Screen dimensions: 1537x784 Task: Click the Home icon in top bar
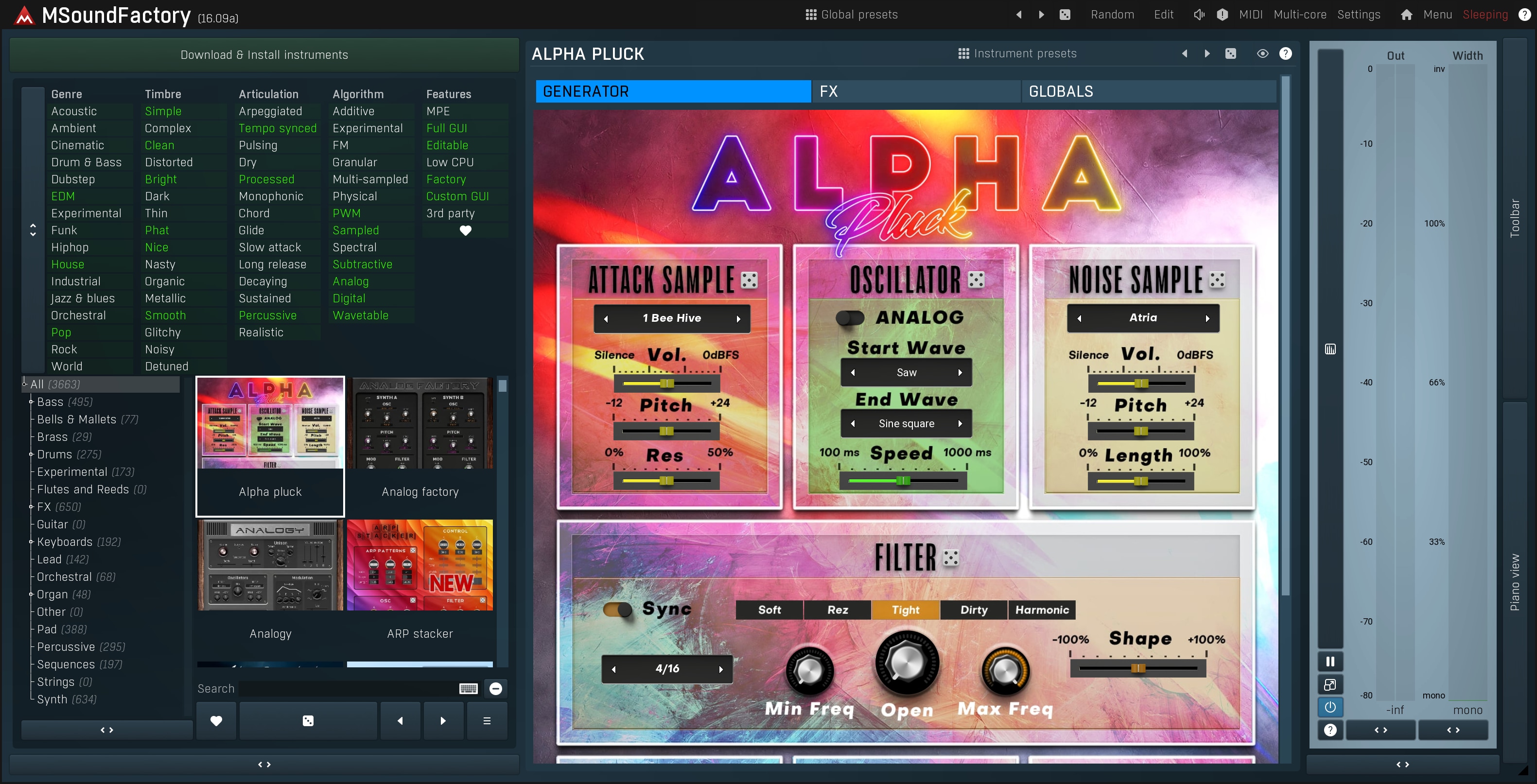point(1406,14)
